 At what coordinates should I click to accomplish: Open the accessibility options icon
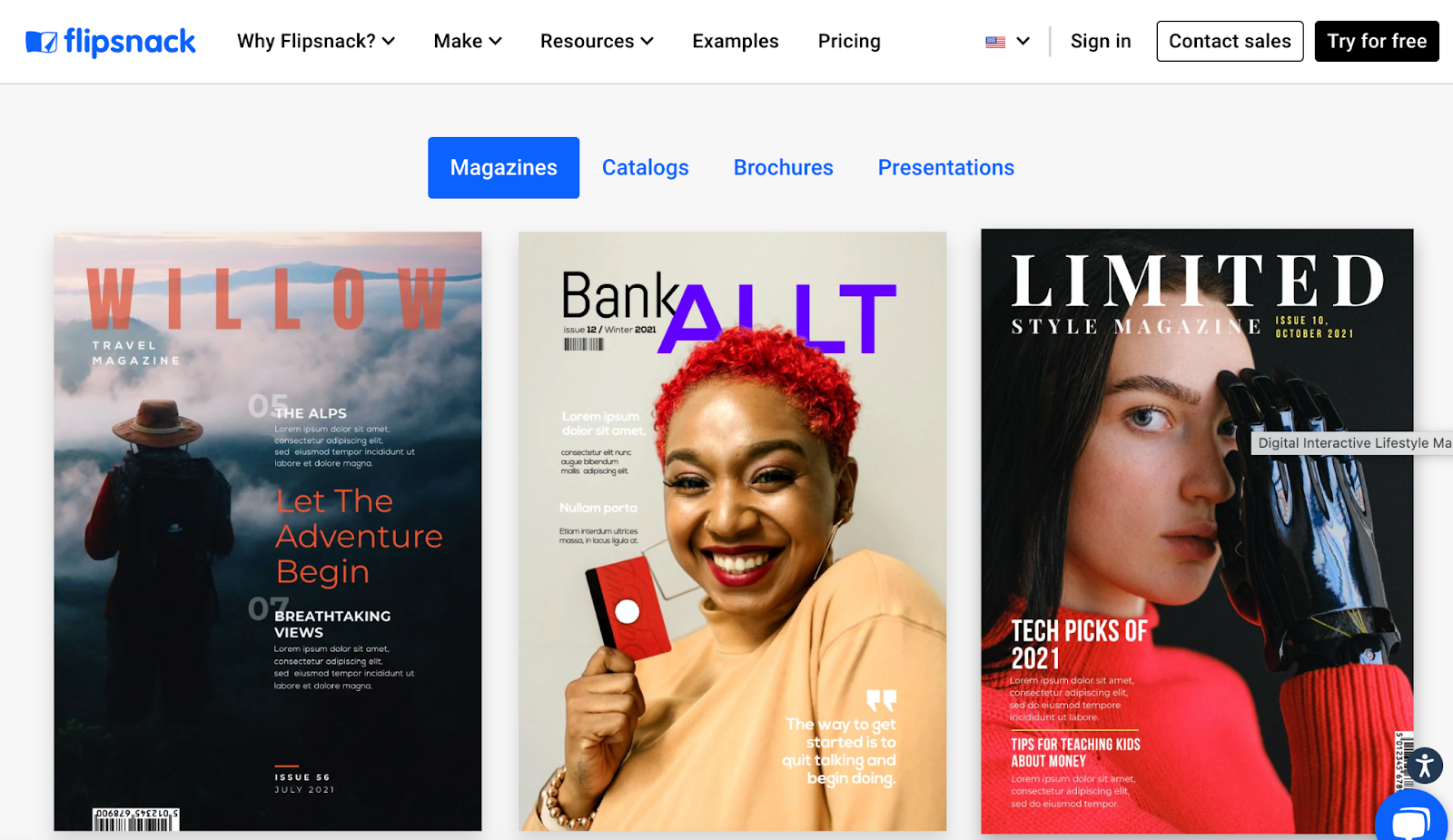pos(1425,766)
